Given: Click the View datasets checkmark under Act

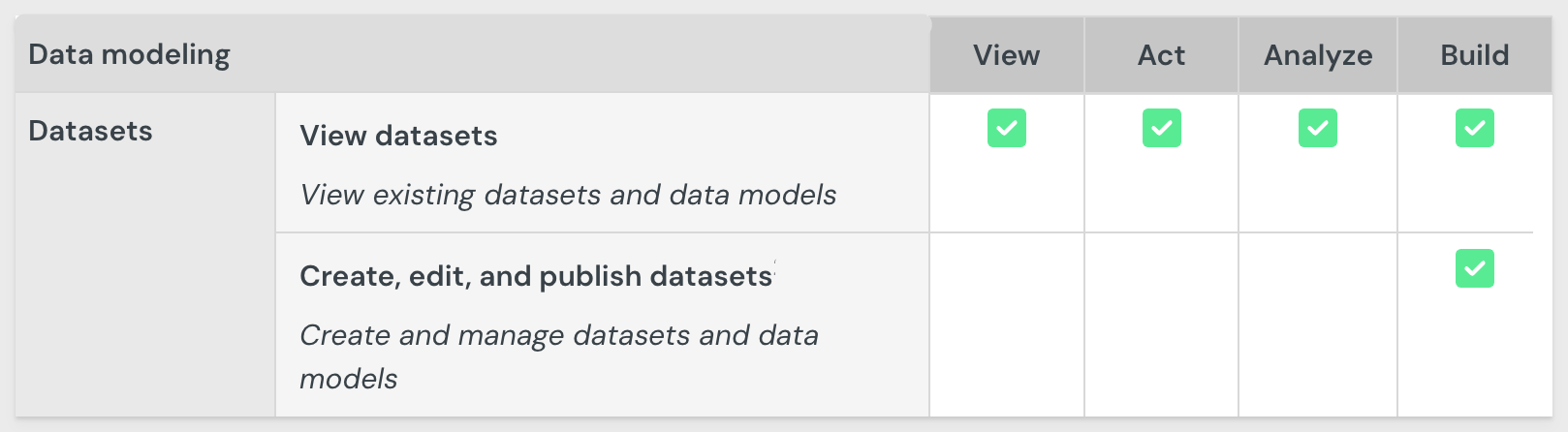Looking at the screenshot, I should [1161, 128].
